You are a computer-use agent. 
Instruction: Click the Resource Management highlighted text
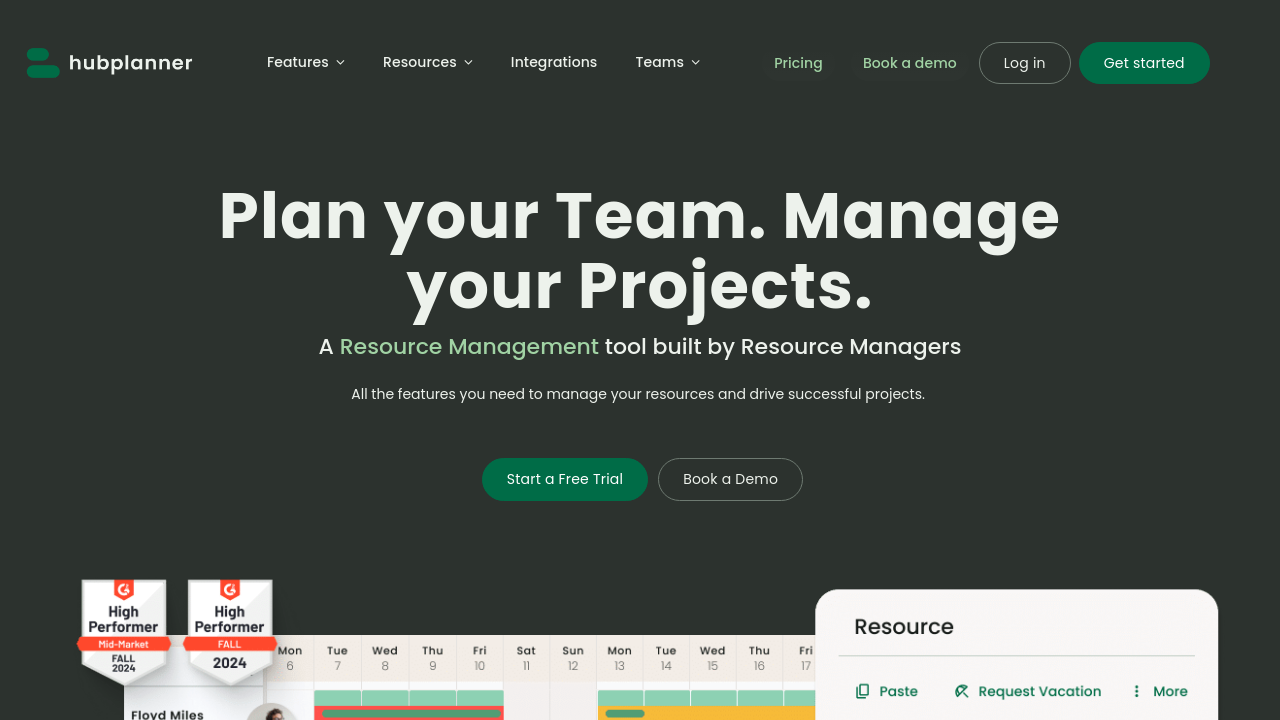coord(468,346)
